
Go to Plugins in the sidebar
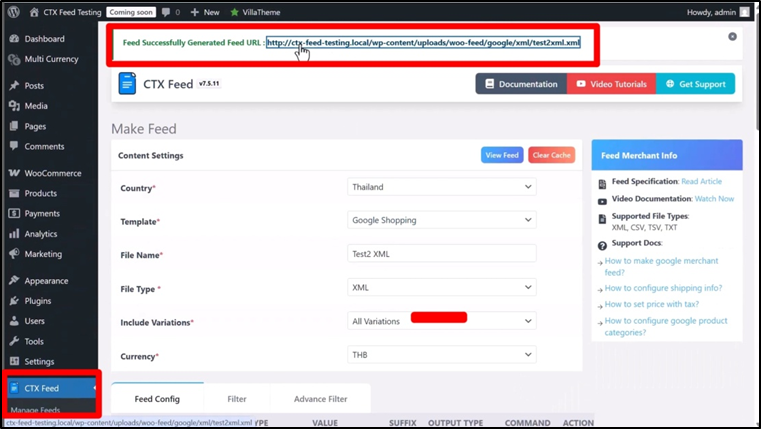(38, 300)
